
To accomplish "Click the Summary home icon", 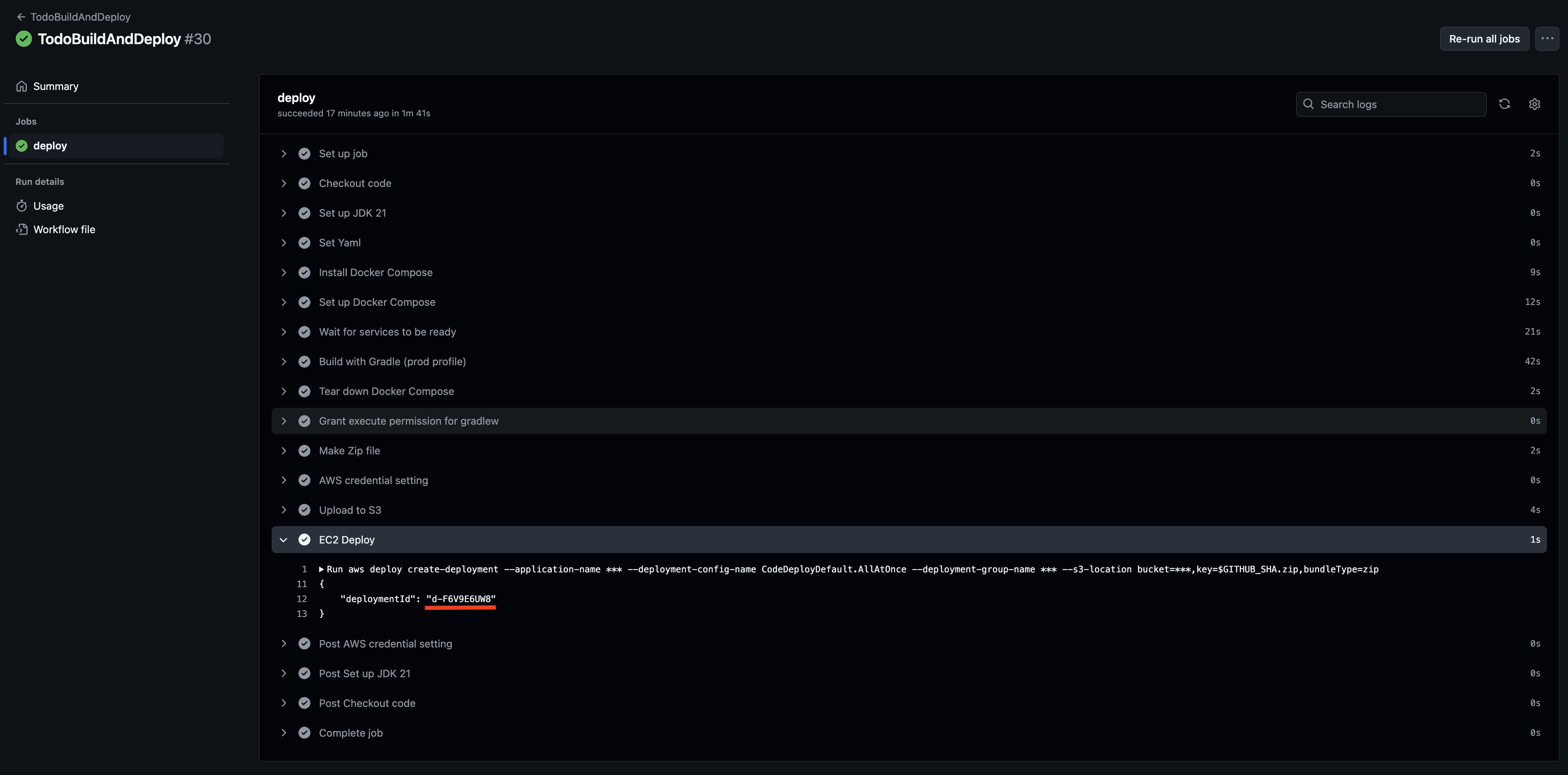I will pos(22,86).
